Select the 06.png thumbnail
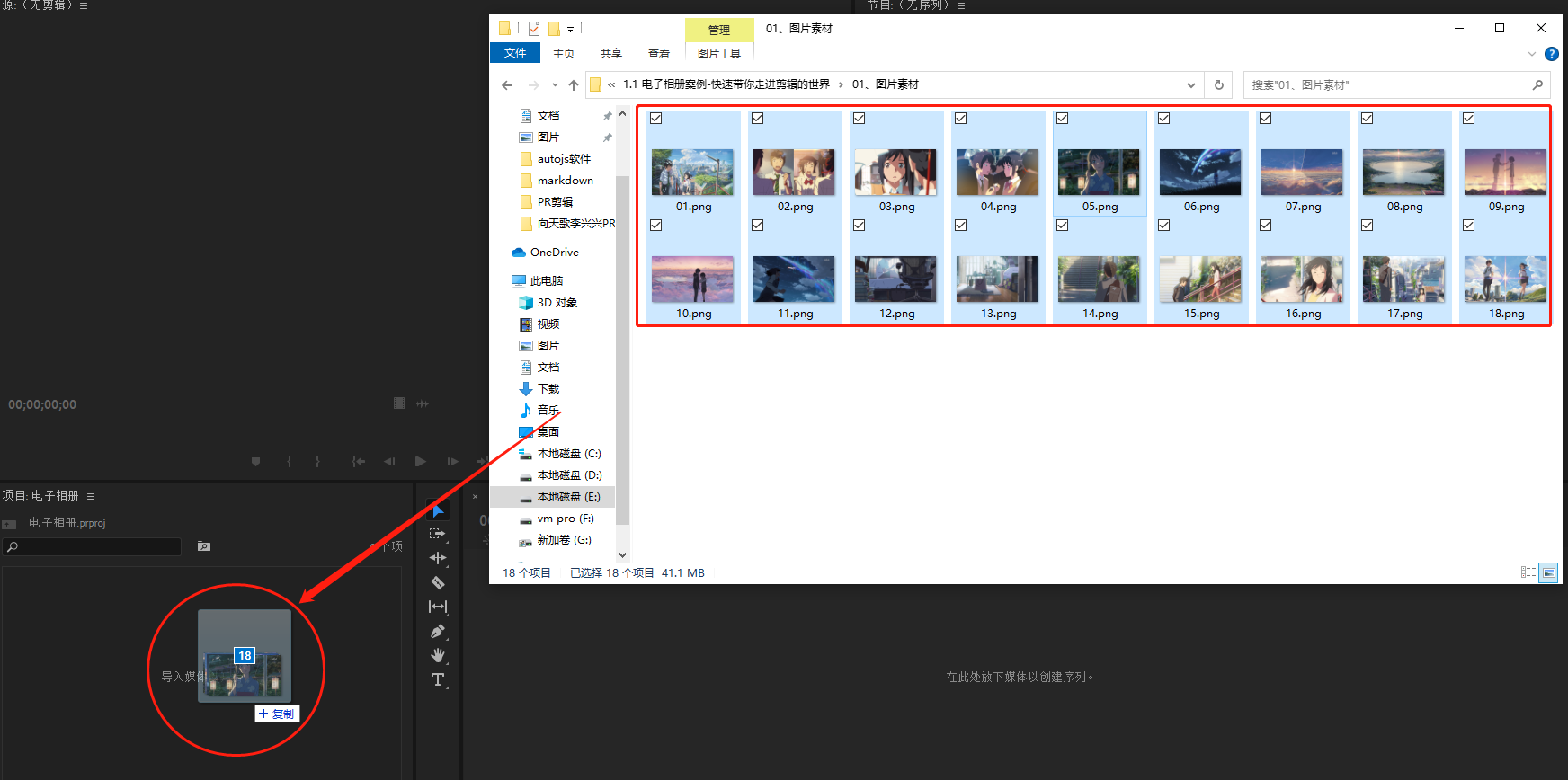The height and width of the screenshot is (780, 1568). pyautogui.click(x=1200, y=173)
